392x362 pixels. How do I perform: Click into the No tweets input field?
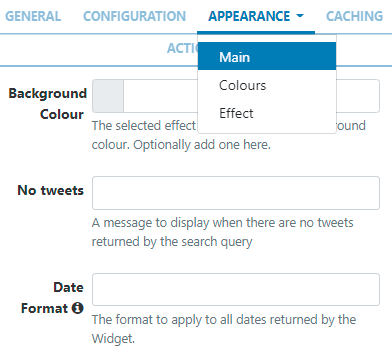[236, 193]
